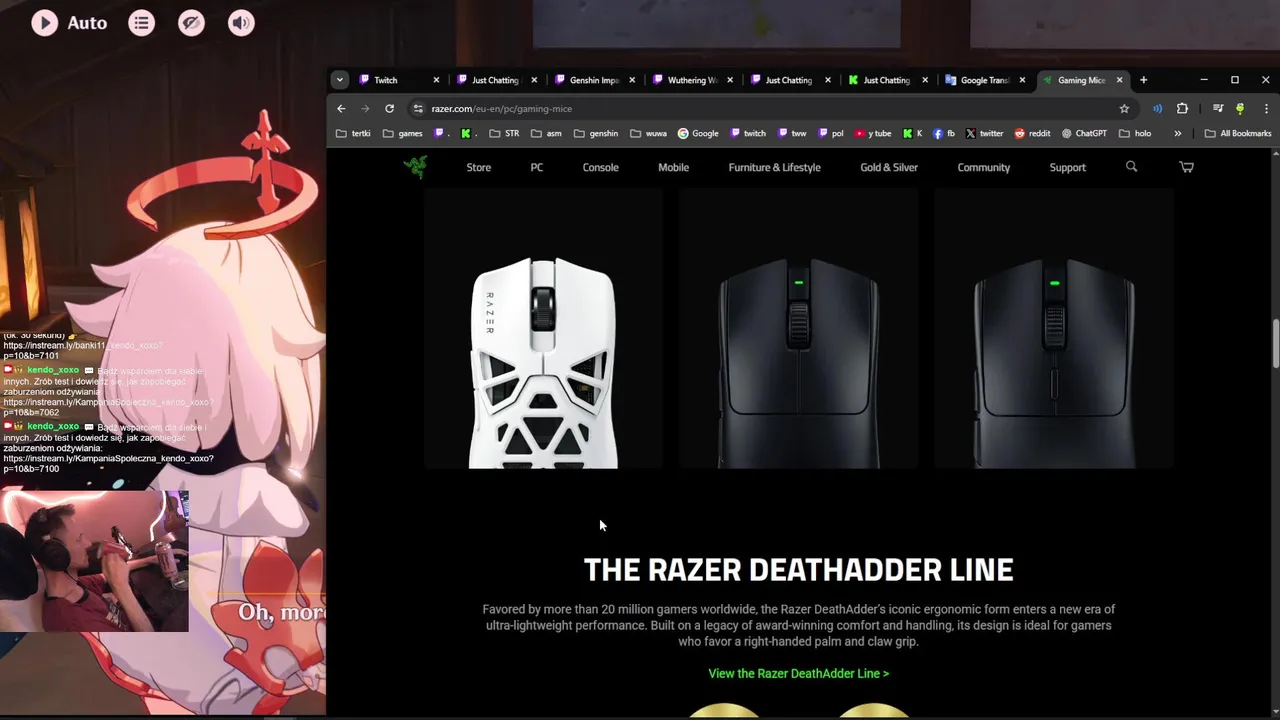Click the green profile icon in toolbar
Viewport: 1280px width, 720px height.
click(x=1240, y=108)
